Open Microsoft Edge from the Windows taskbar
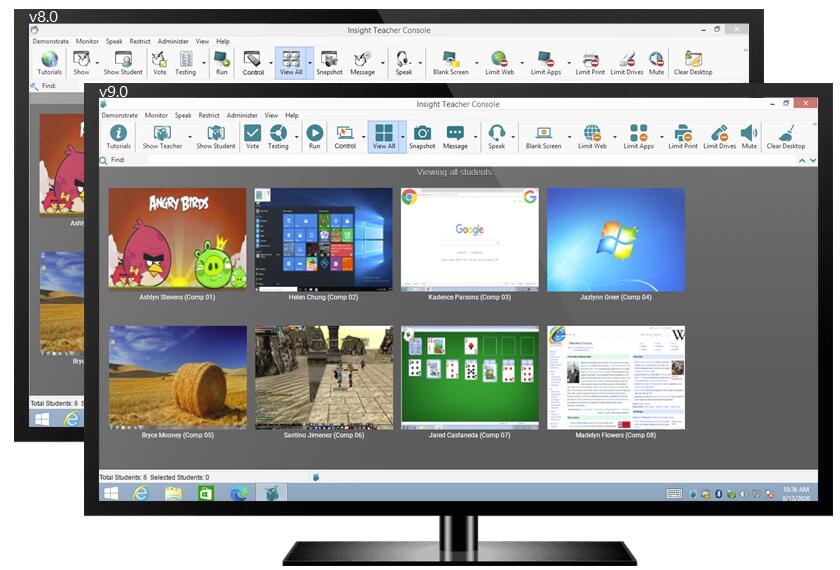Viewport: 840px width, 570px height. pyautogui.click(x=237, y=493)
